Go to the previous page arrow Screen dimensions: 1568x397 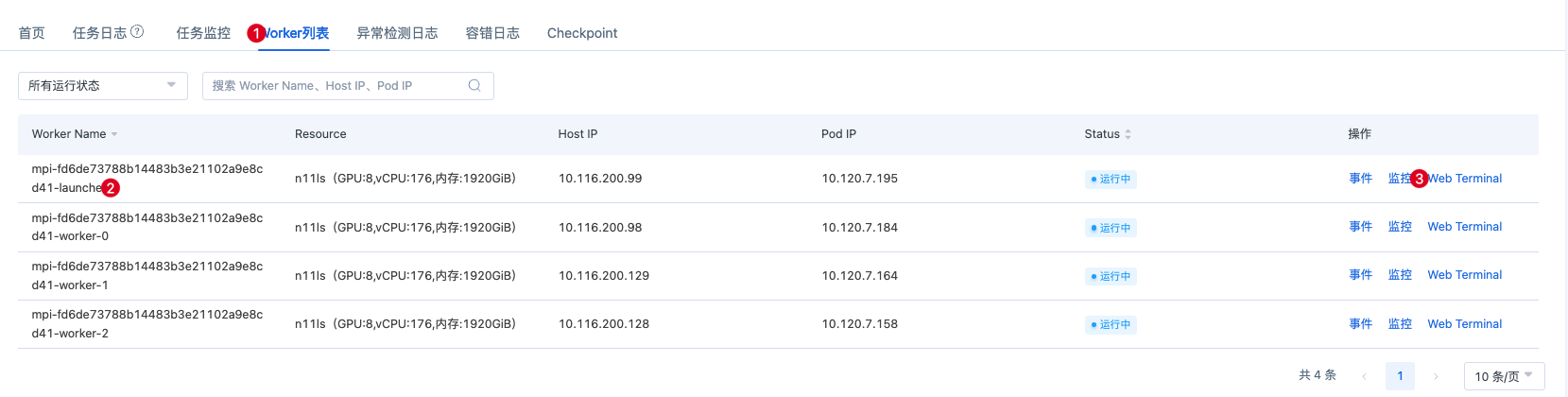click(x=1364, y=376)
